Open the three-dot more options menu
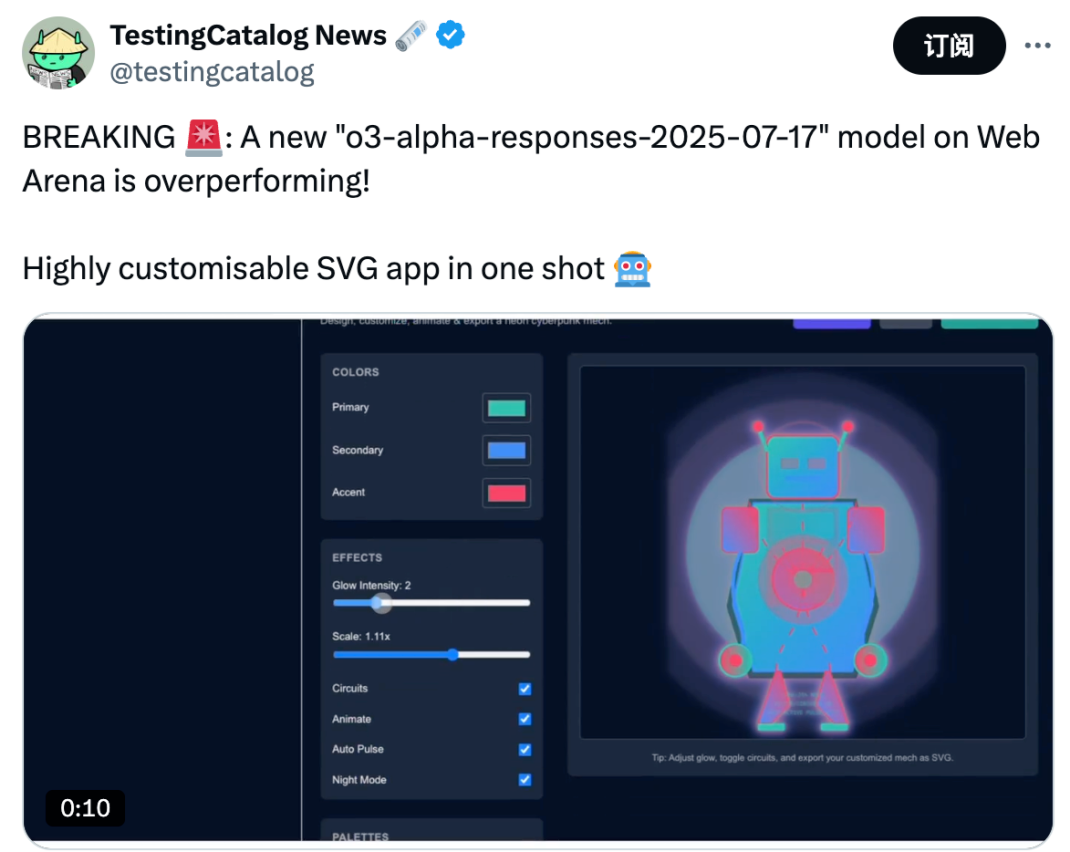 click(x=1038, y=45)
